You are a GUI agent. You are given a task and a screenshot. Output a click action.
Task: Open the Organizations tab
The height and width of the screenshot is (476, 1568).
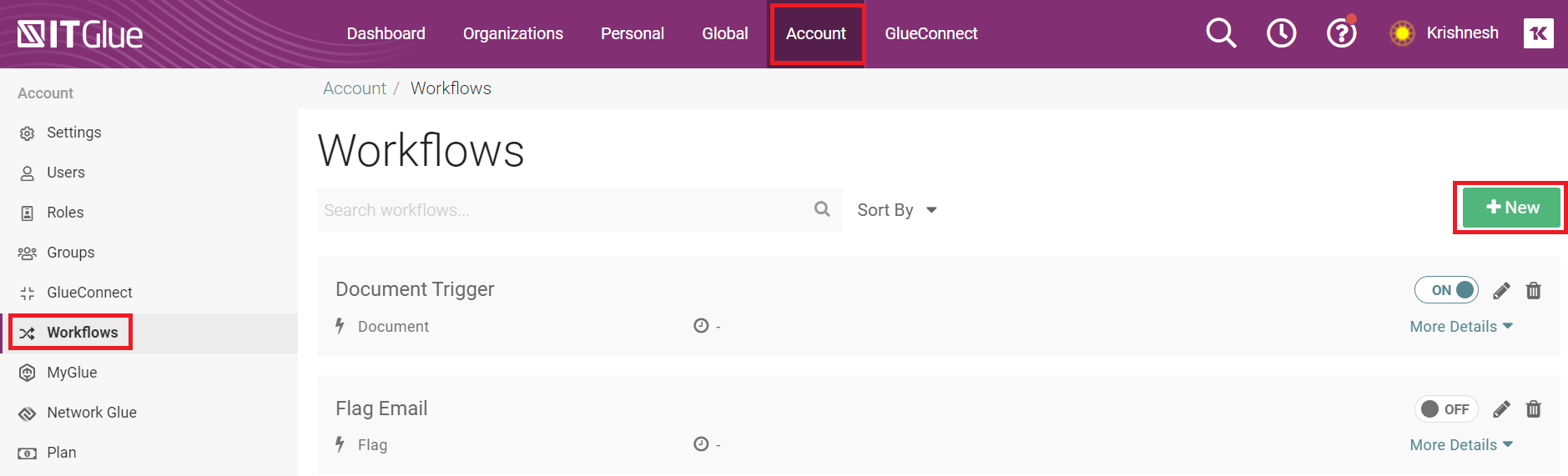click(513, 33)
